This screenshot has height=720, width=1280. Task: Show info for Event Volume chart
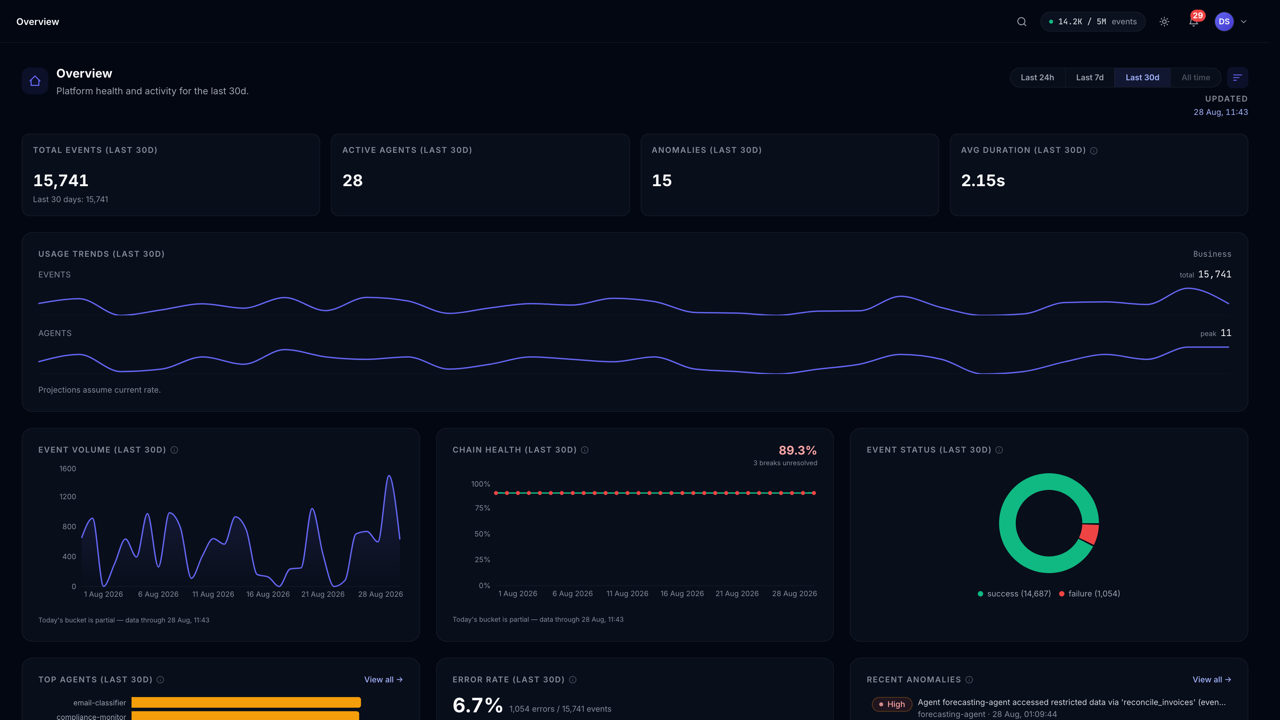click(x=174, y=450)
